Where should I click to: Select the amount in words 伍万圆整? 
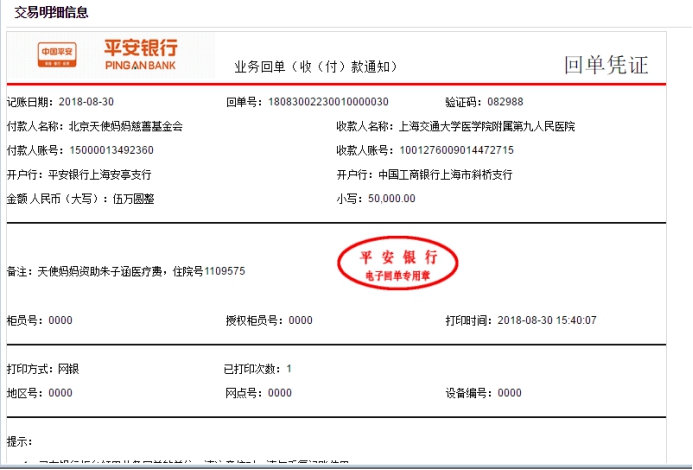[x=133, y=199]
